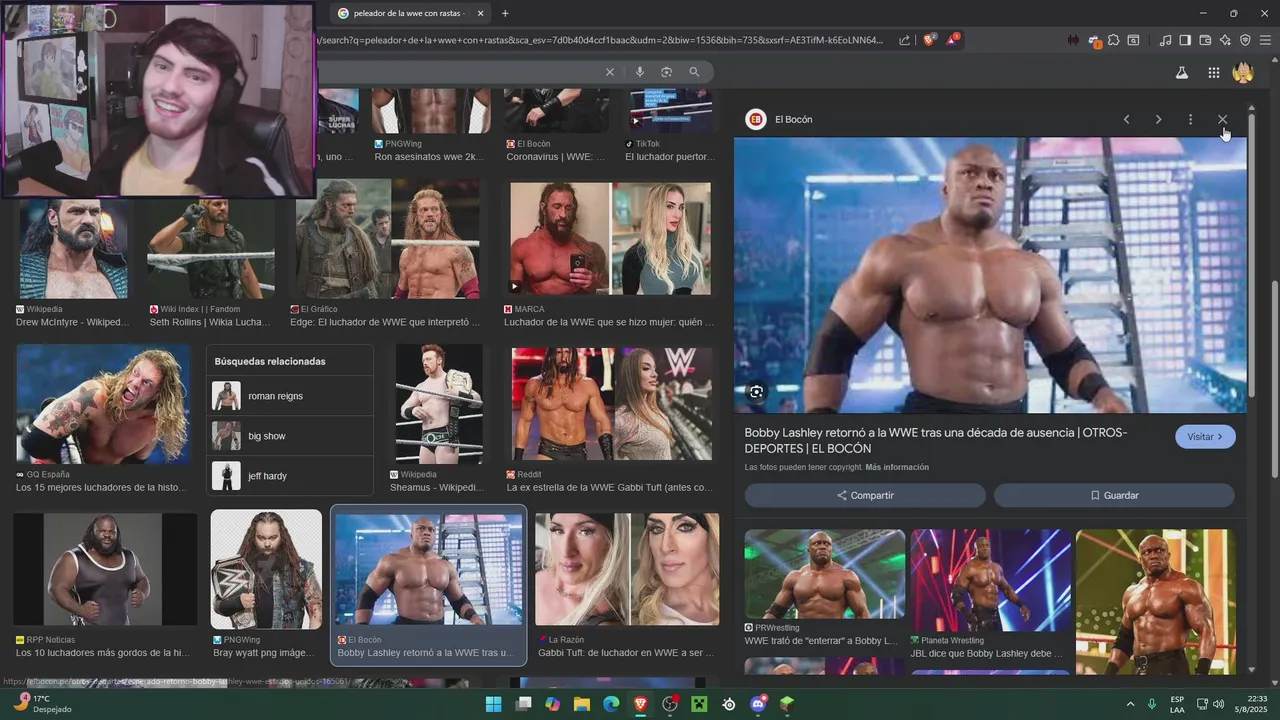The width and height of the screenshot is (1280, 720).
Task: Open Brave Rewards triangle icon
Action: coord(952,40)
